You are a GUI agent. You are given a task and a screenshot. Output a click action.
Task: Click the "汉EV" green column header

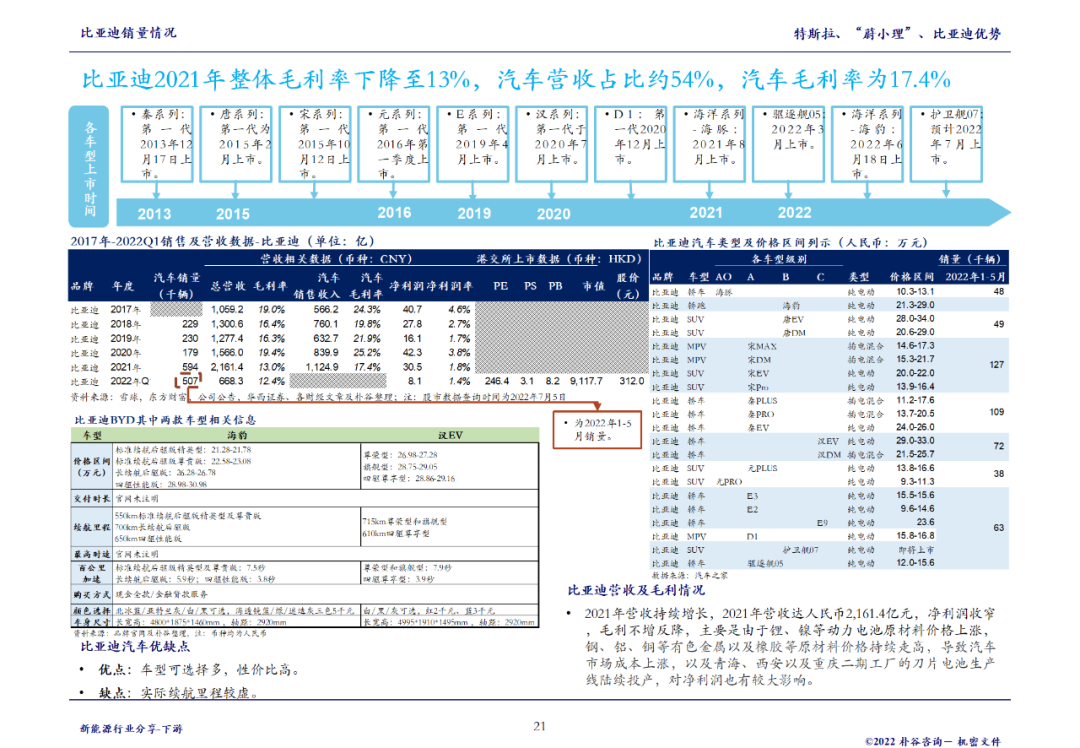pos(450,435)
